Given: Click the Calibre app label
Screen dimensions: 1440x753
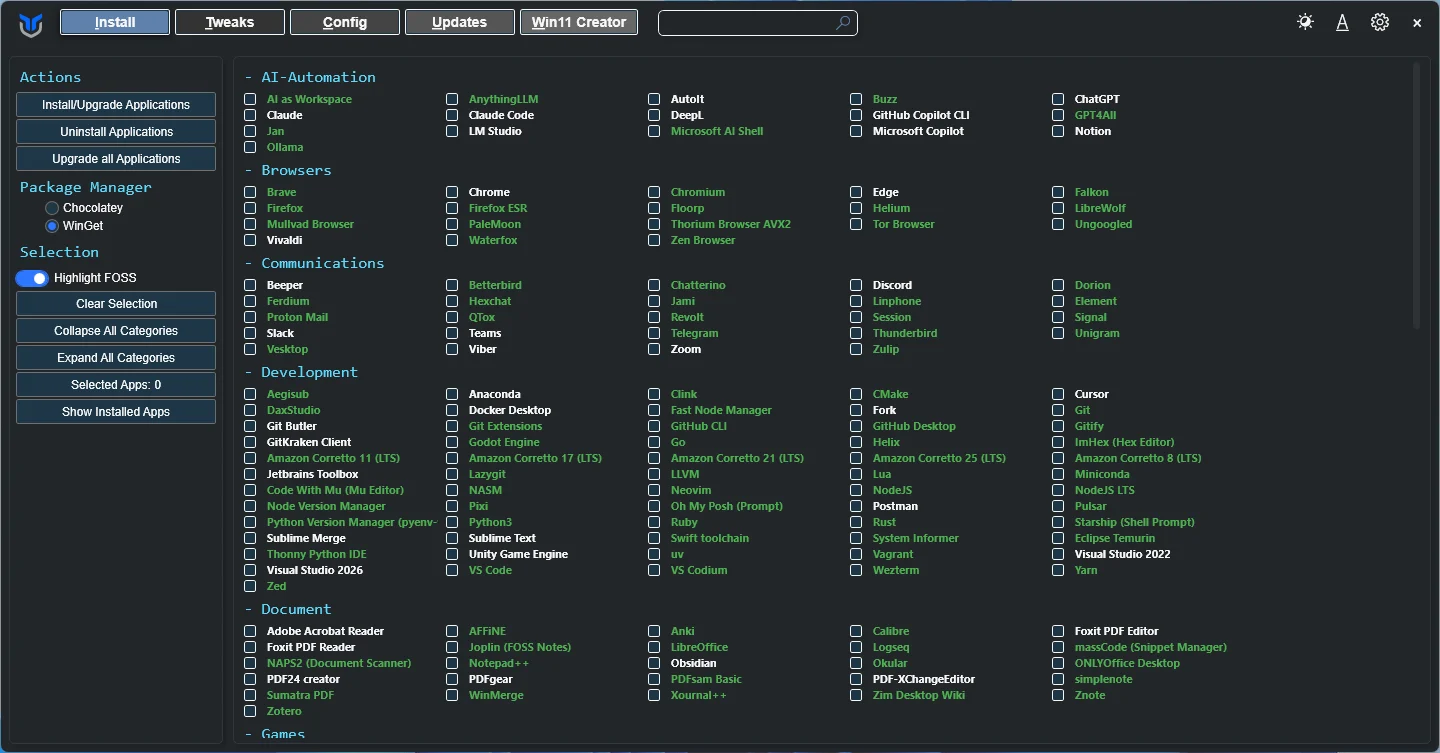Looking at the screenshot, I should (891, 631).
